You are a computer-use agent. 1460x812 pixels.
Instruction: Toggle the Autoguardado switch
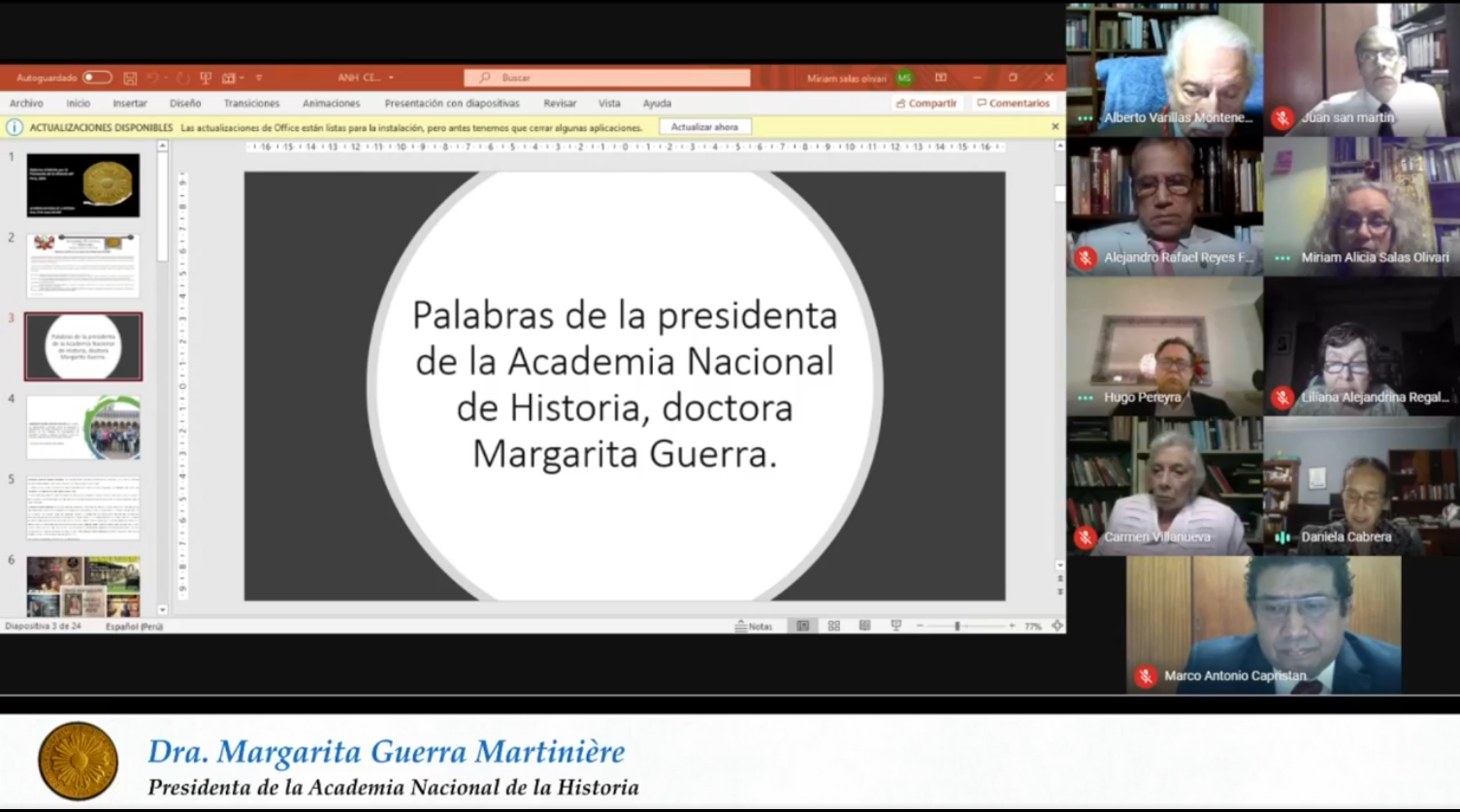coord(97,78)
